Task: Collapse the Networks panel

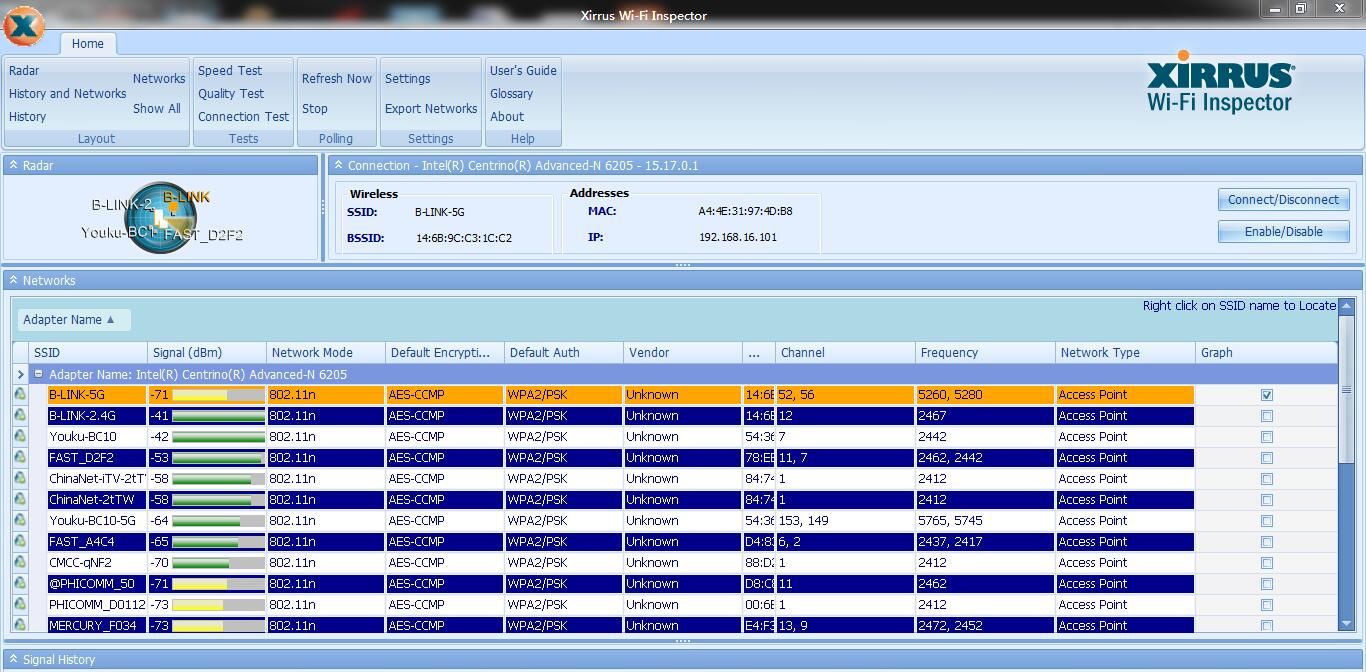Action: 14,280
